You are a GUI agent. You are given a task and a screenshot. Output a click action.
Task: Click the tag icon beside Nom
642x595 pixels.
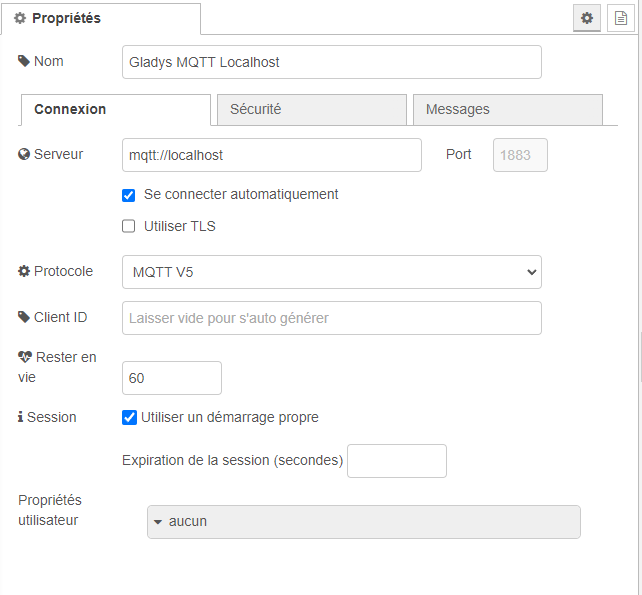pos(24,61)
